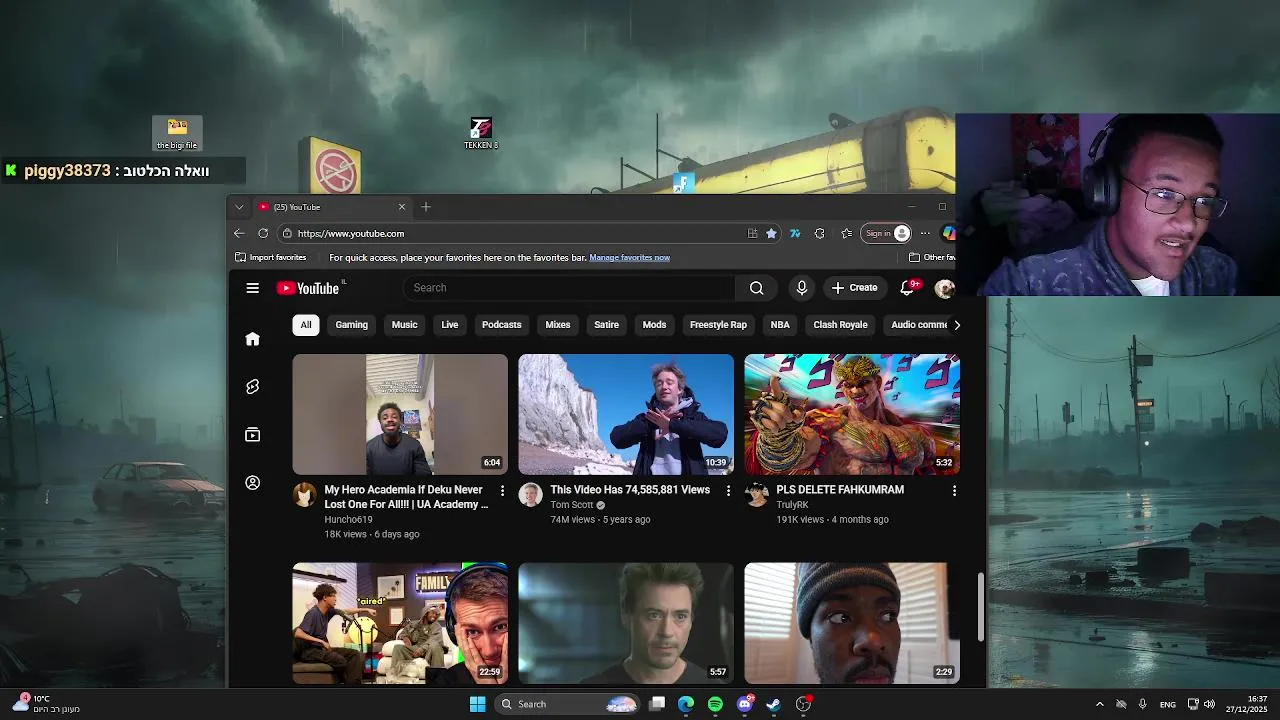Start voice search with microphone icon
1280x720 pixels.
tap(801, 288)
